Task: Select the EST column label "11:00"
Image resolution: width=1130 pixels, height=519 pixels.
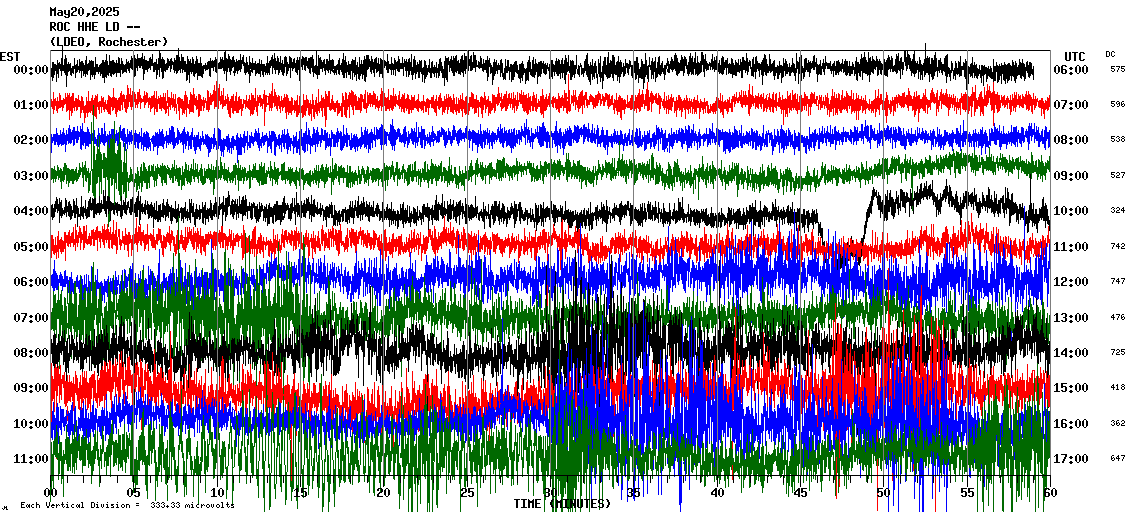Action: (31, 459)
